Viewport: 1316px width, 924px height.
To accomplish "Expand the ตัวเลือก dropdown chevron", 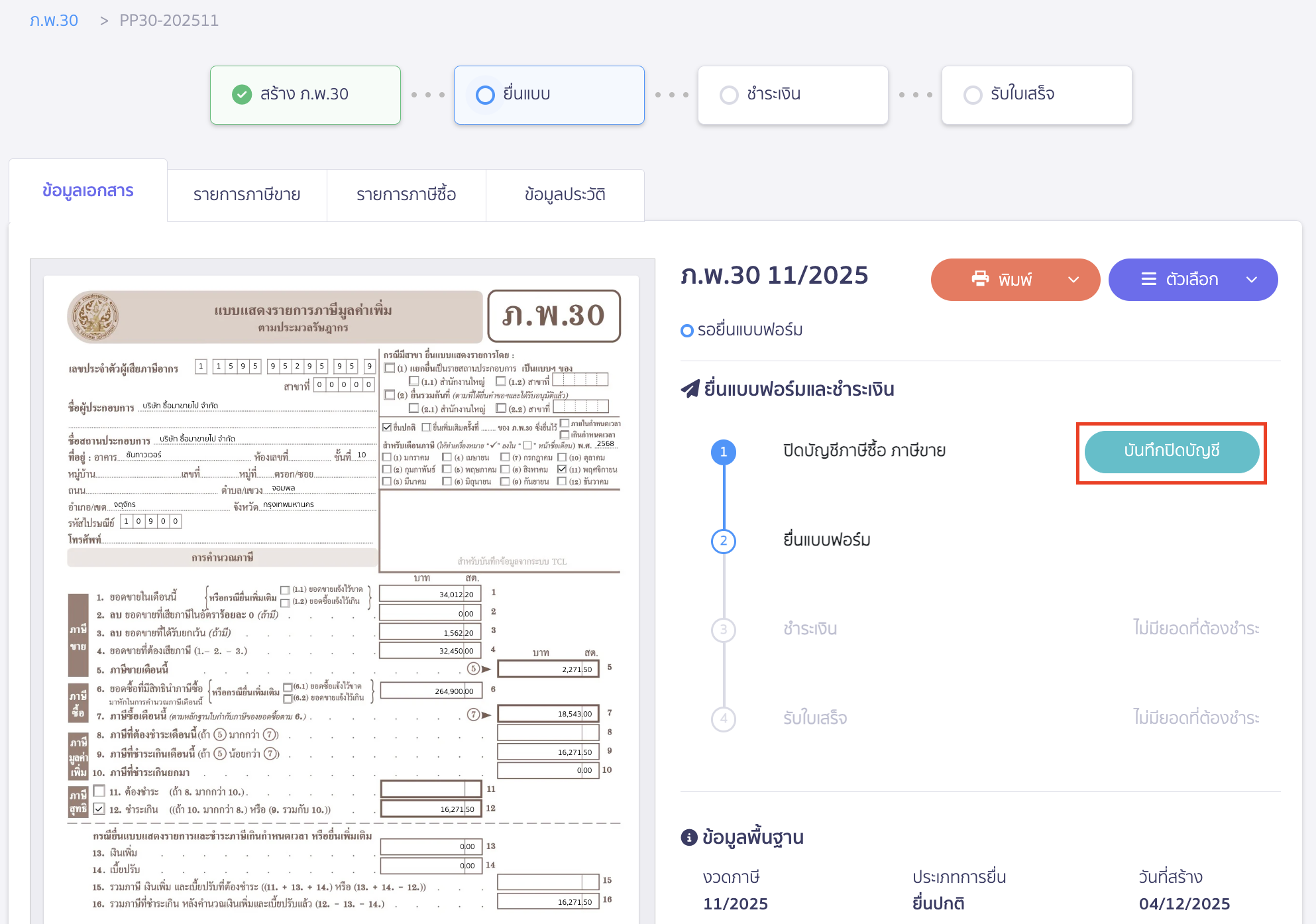I will pos(1251,280).
